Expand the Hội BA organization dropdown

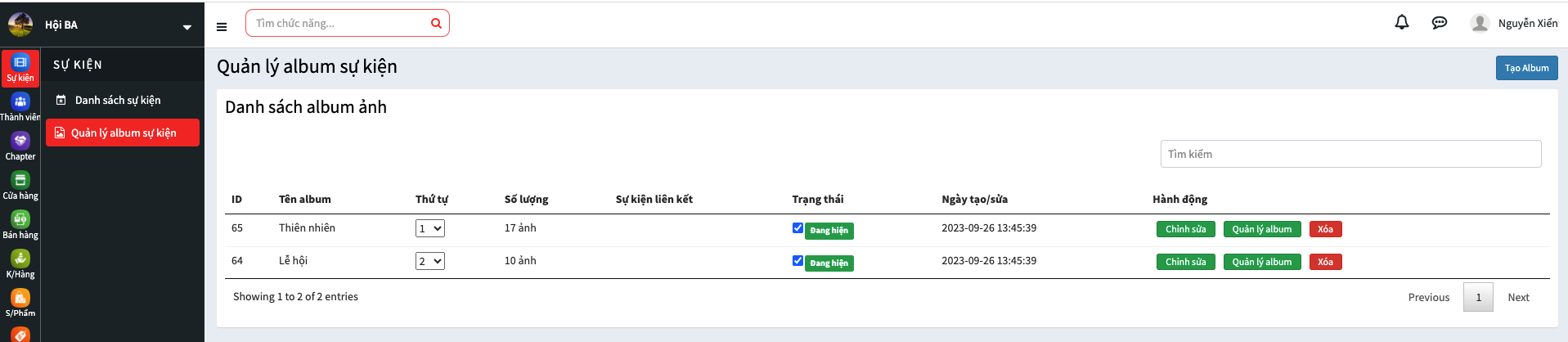(x=186, y=26)
